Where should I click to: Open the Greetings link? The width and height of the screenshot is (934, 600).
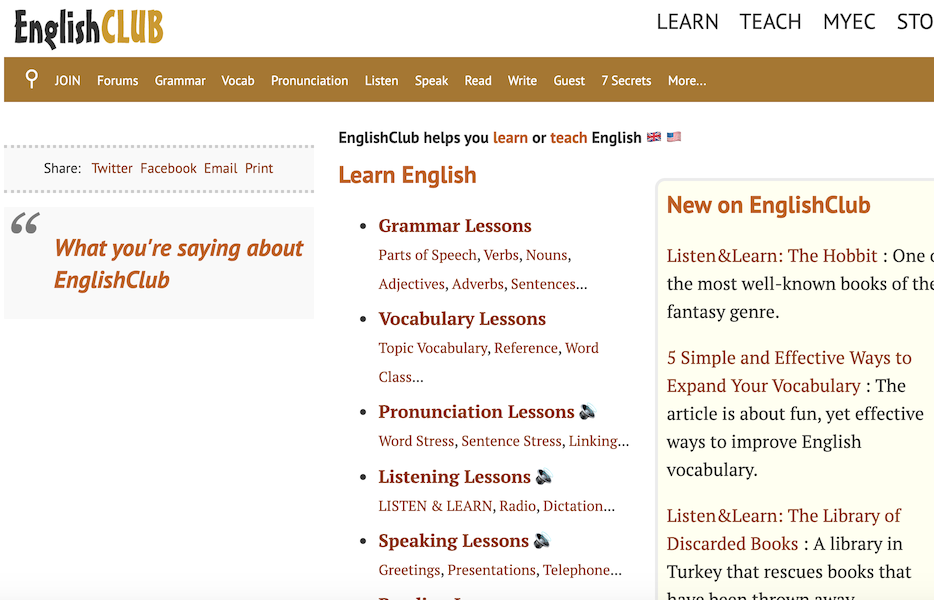coord(409,570)
